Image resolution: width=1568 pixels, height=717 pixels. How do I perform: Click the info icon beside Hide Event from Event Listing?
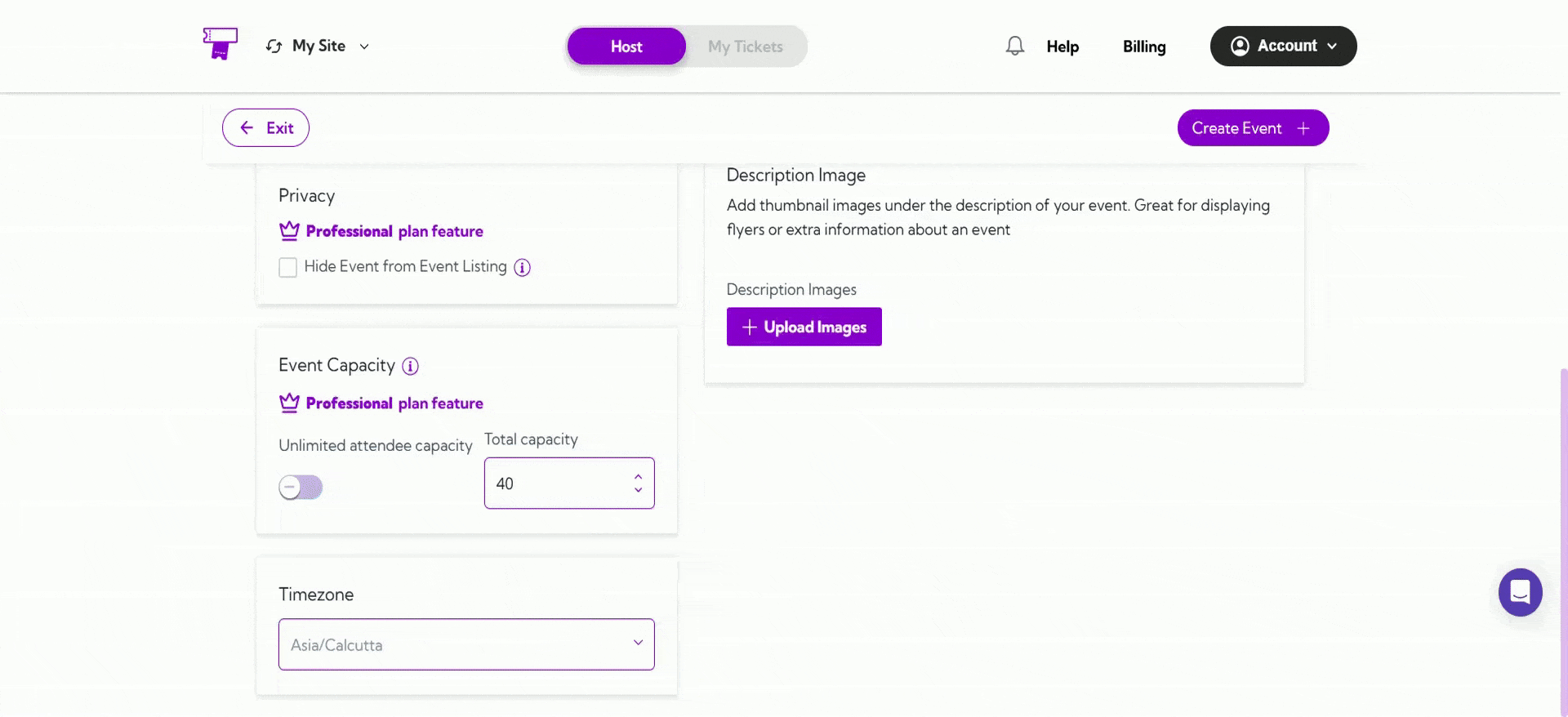click(522, 268)
